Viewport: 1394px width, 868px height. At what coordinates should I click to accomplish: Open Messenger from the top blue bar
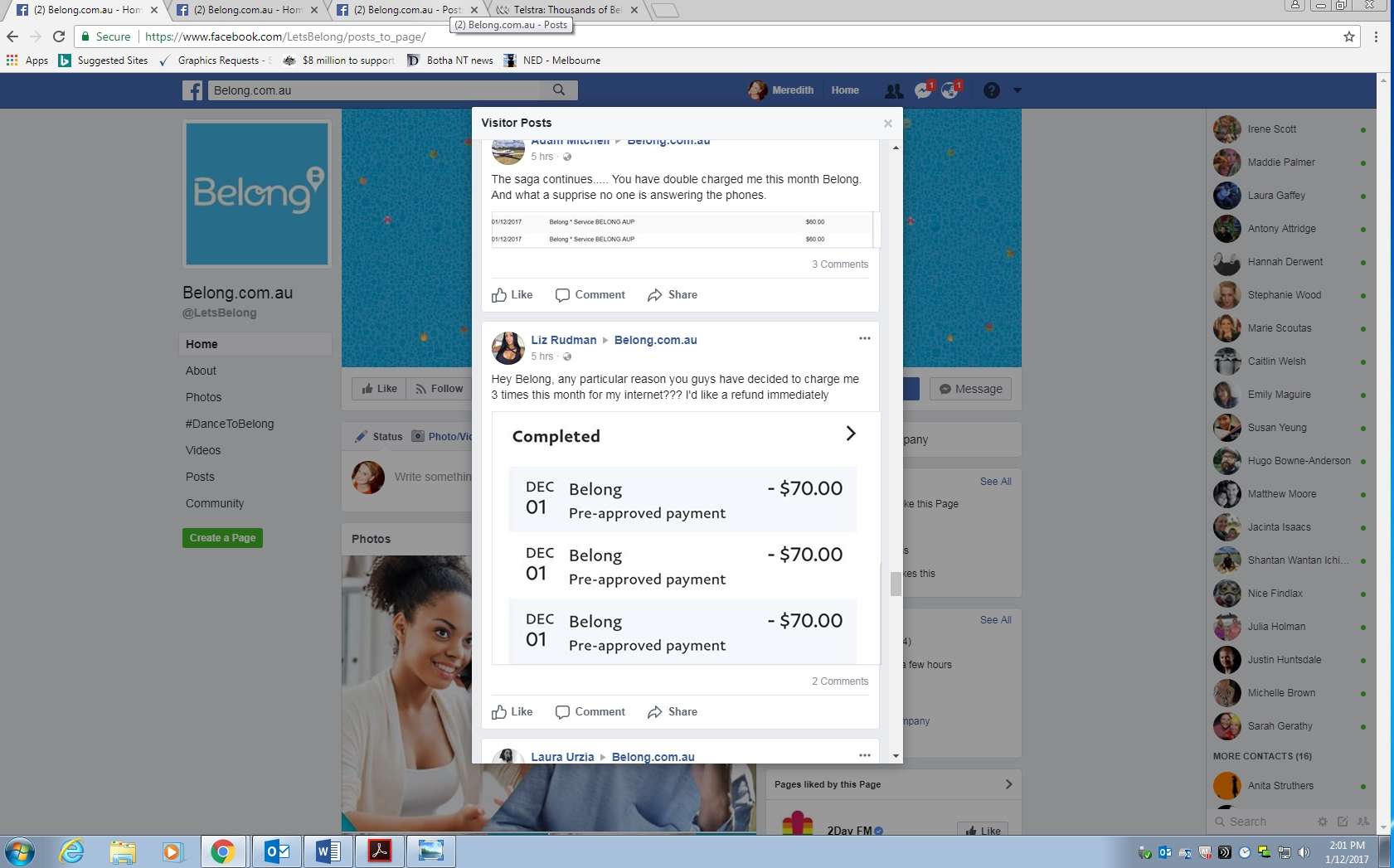pos(923,90)
